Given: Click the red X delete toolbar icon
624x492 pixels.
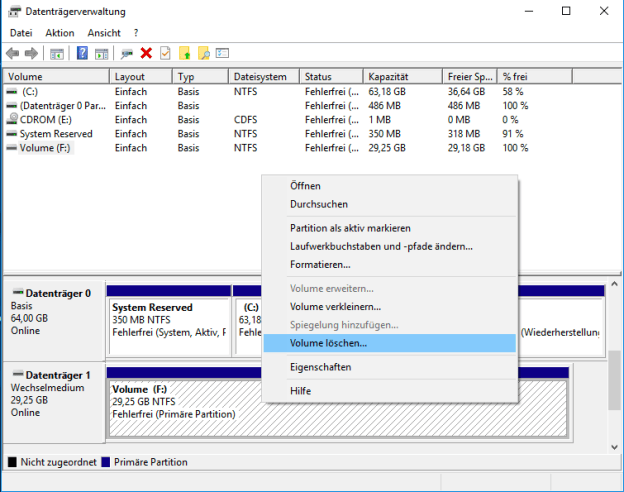Looking at the screenshot, I should 146,53.
